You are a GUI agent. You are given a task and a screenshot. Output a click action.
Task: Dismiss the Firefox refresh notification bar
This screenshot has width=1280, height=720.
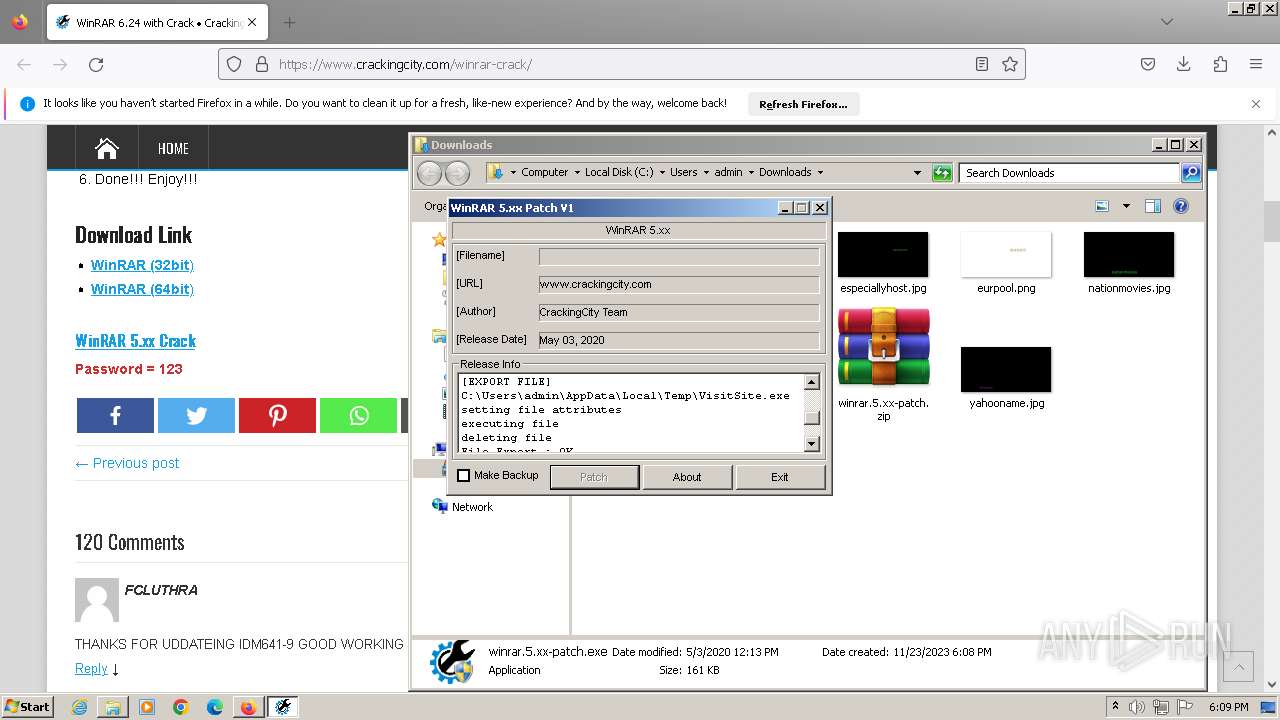coord(1256,104)
